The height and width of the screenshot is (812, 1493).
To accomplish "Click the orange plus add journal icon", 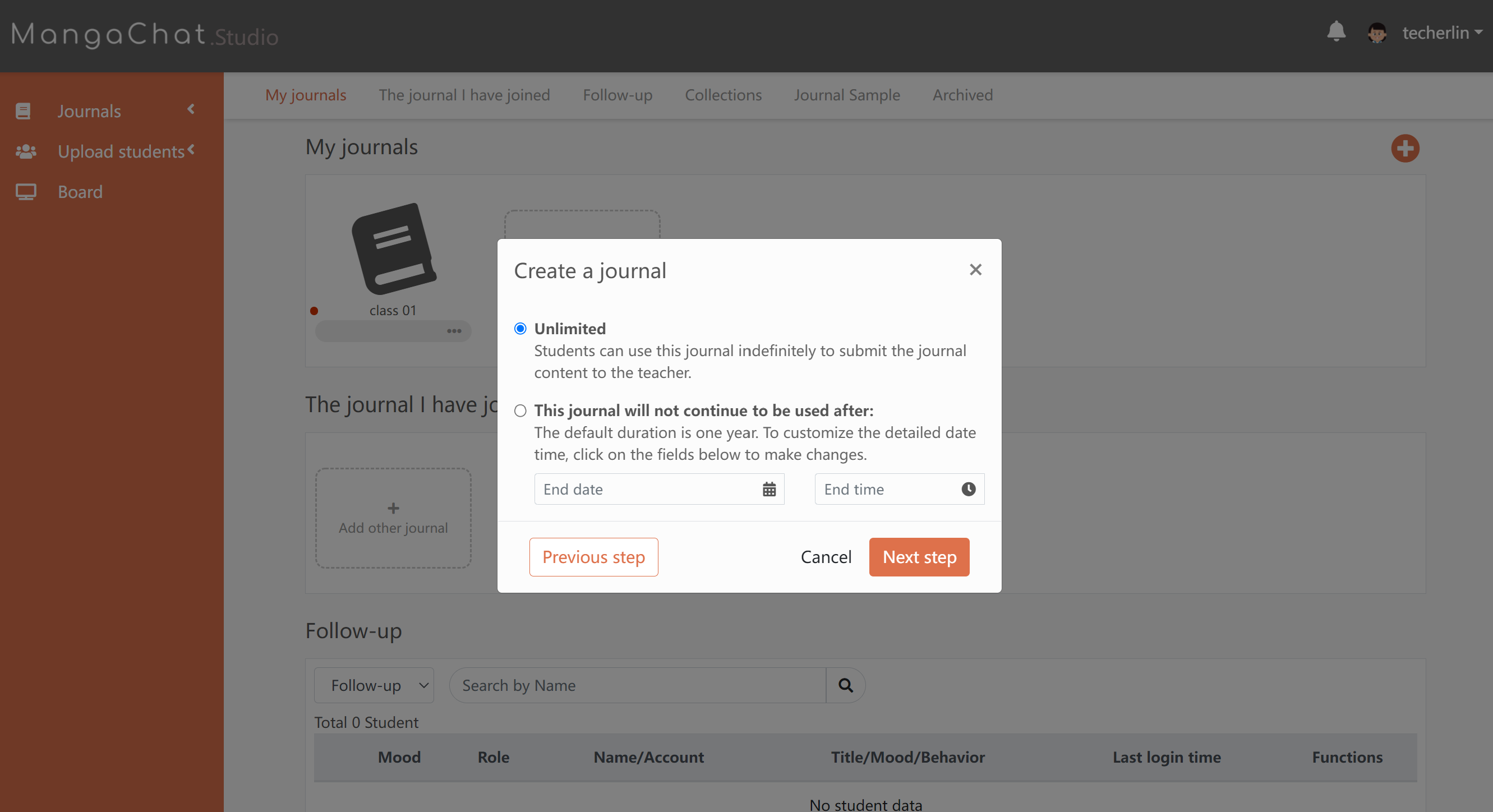I will (x=1405, y=149).
